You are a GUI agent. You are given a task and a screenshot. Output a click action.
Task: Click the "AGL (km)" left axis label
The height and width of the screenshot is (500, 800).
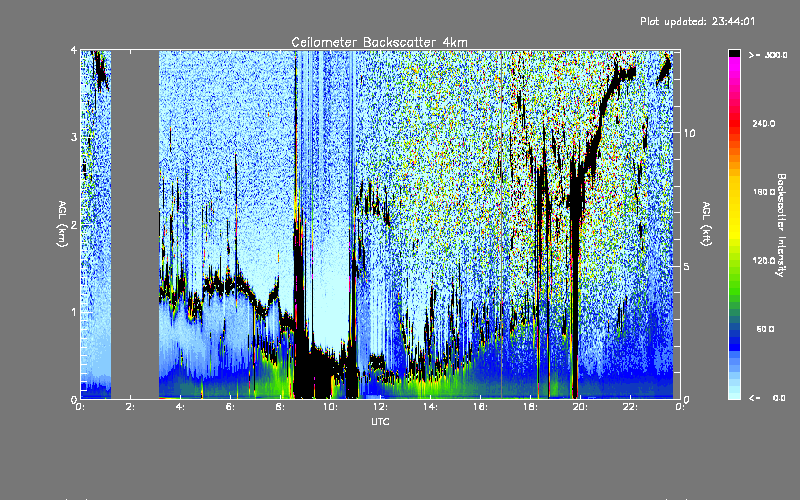pyautogui.click(x=62, y=224)
